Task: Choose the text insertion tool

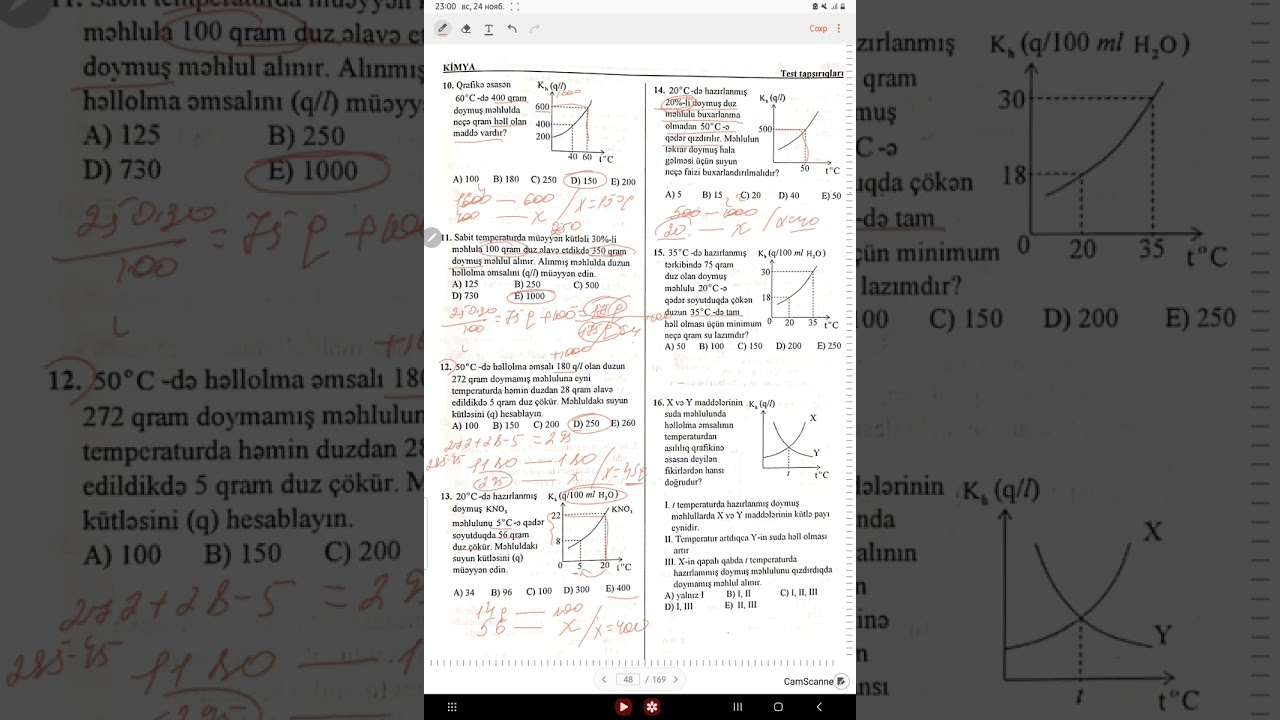Action: (x=489, y=29)
